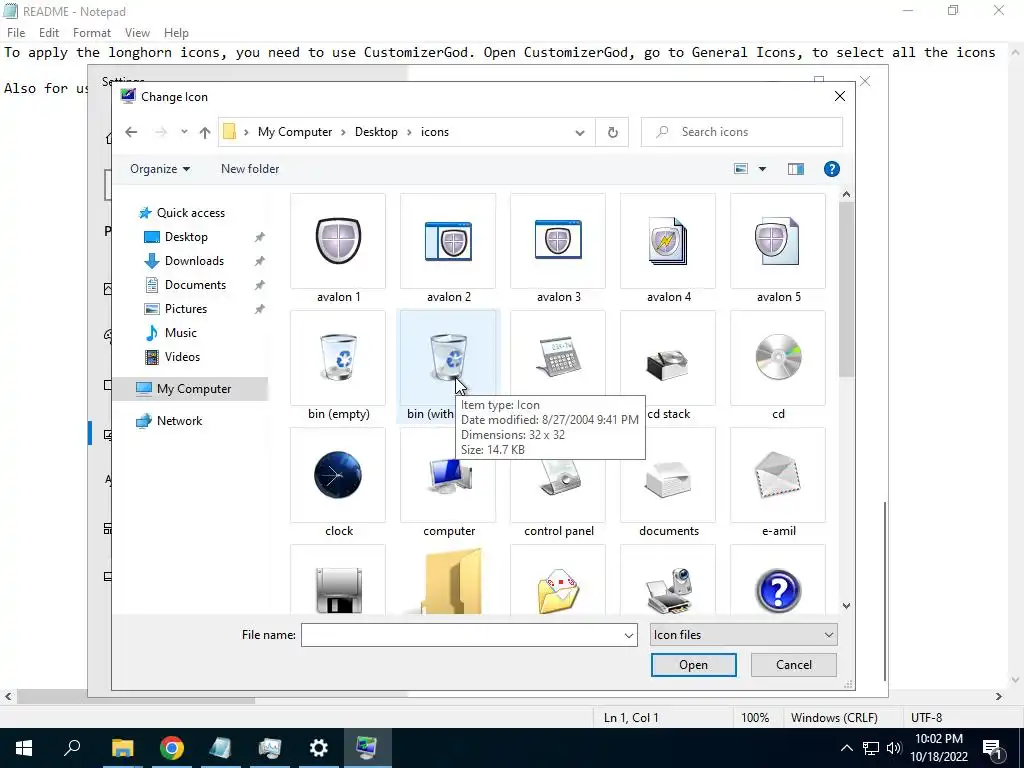Viewport: 1024px width, 768px height.
Task: Open taskbar search
Action: pos(72,748)
